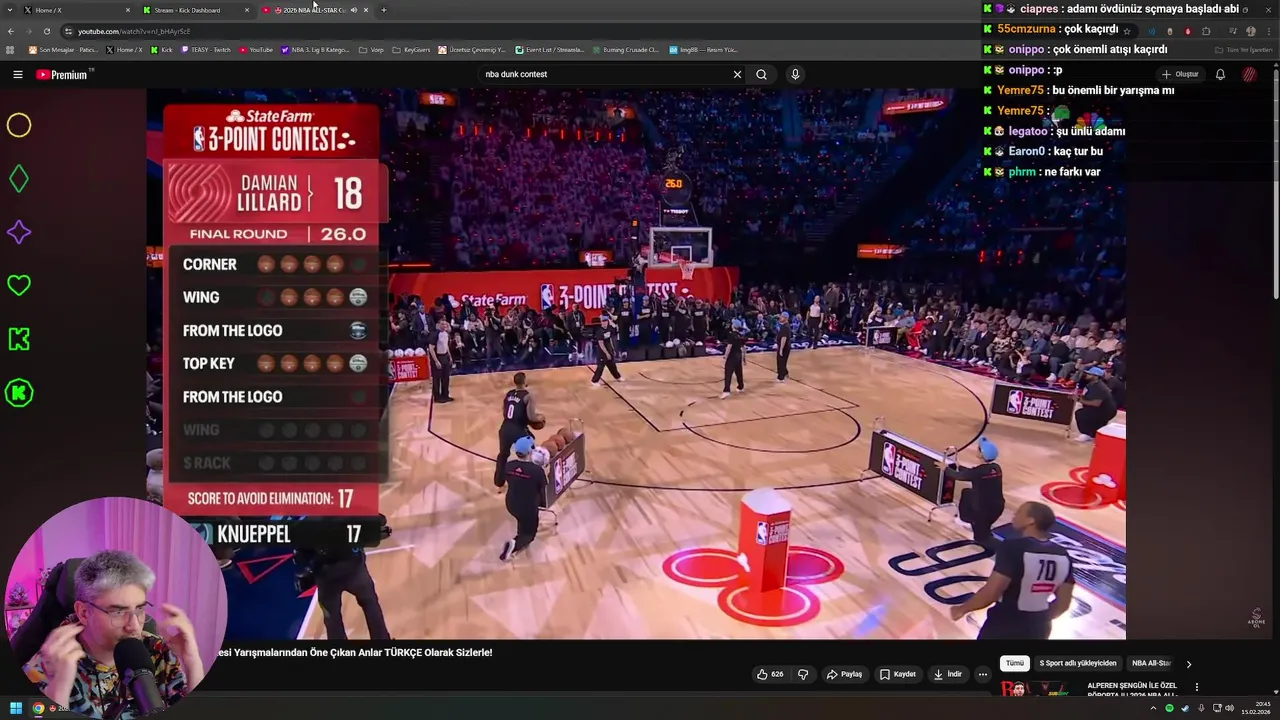Image resolution: width=1280 pixels, height=720 pixels.
Task: Click the circled Kick K overlay icon
Action: 19,393
